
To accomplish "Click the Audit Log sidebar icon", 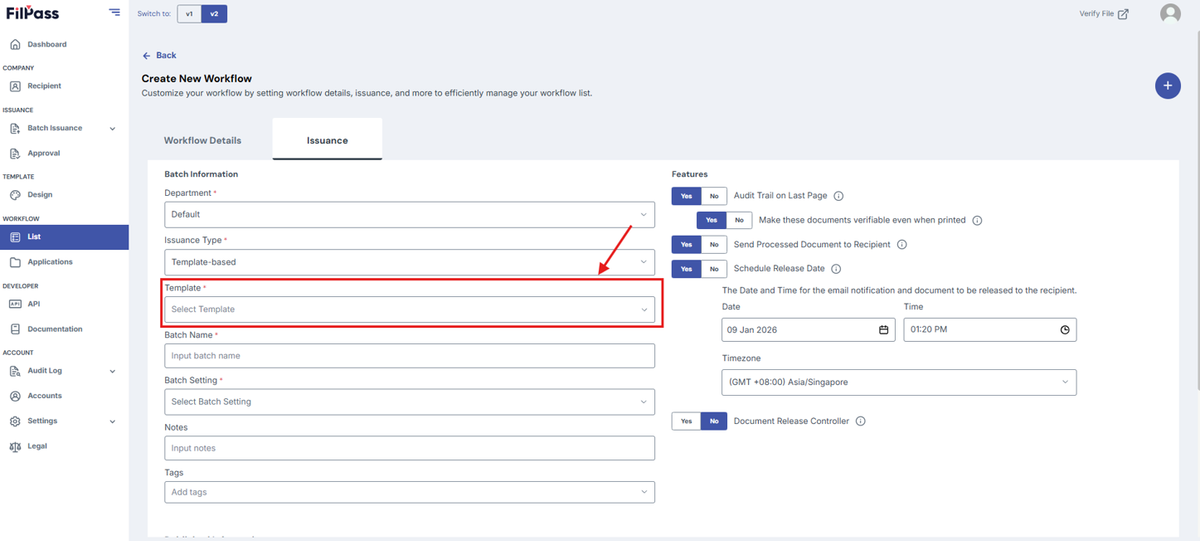I will [15, 371].
